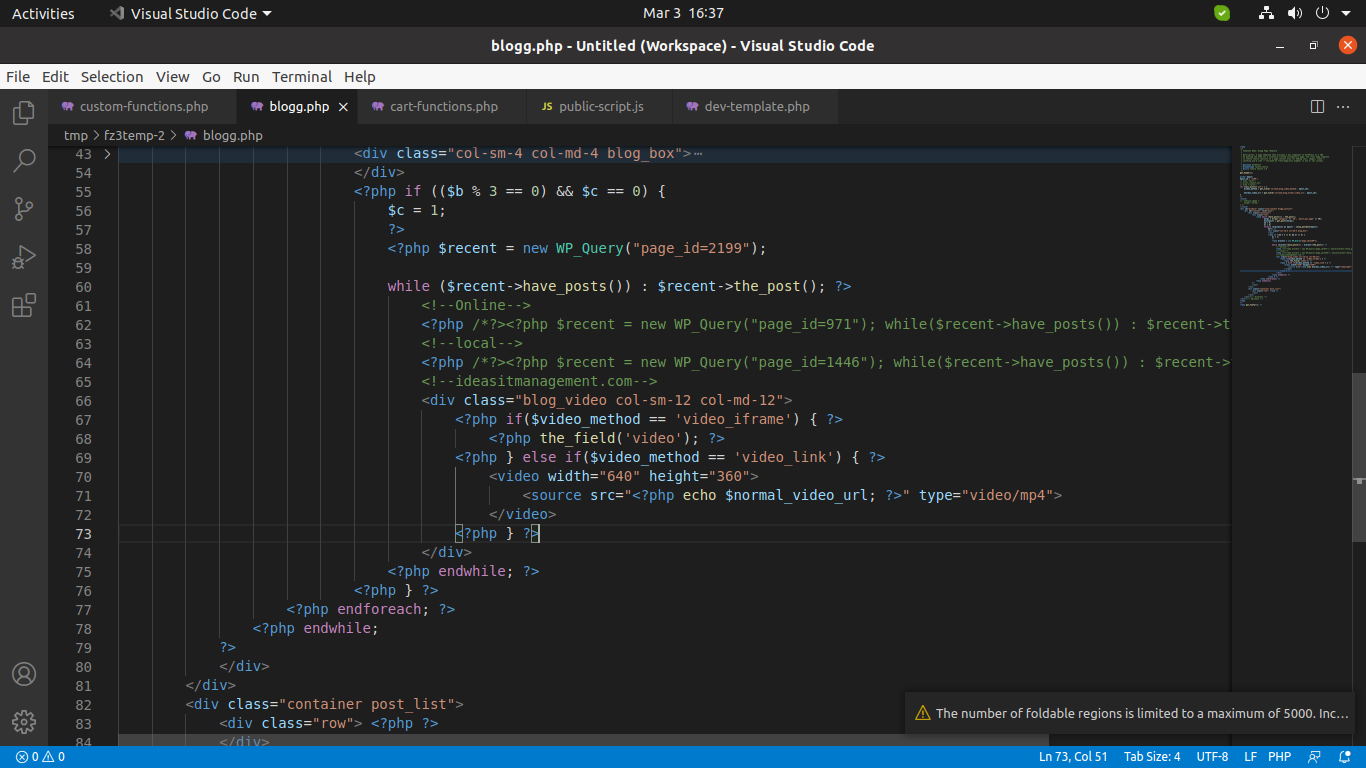Open the Explorer view in activity bar

[x=24, y=113]
